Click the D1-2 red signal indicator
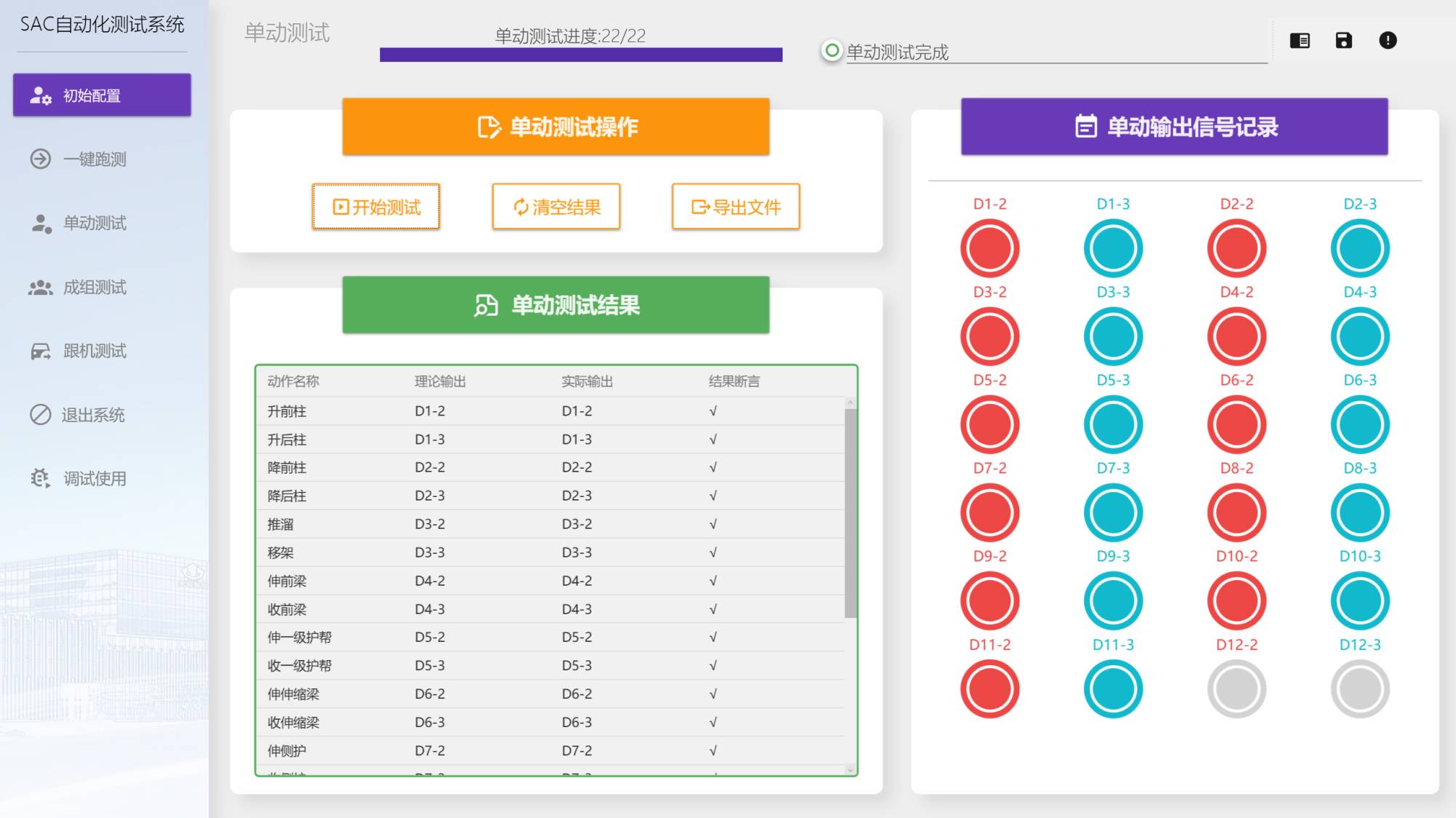 [x=989, y=248]
